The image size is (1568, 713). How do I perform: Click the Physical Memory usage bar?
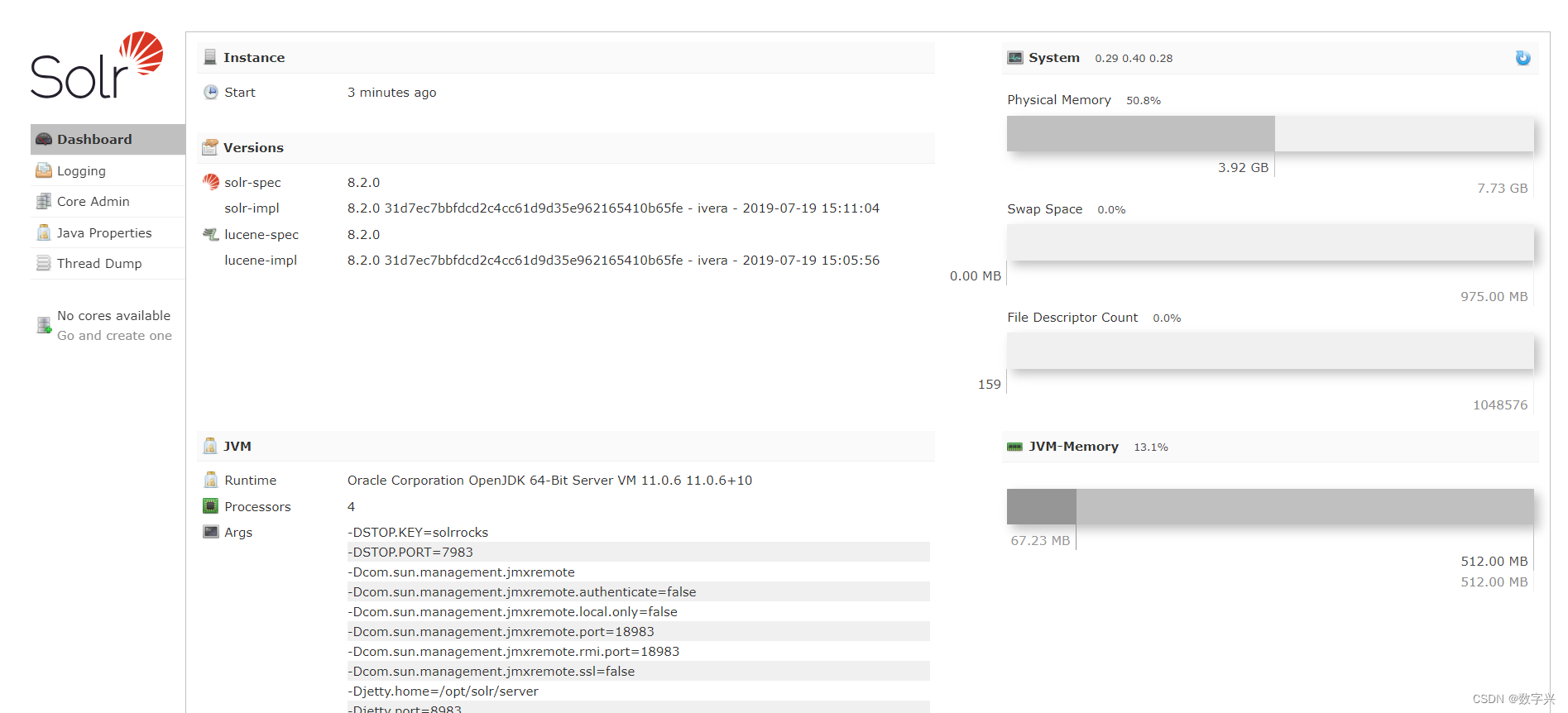[1270, 133]
